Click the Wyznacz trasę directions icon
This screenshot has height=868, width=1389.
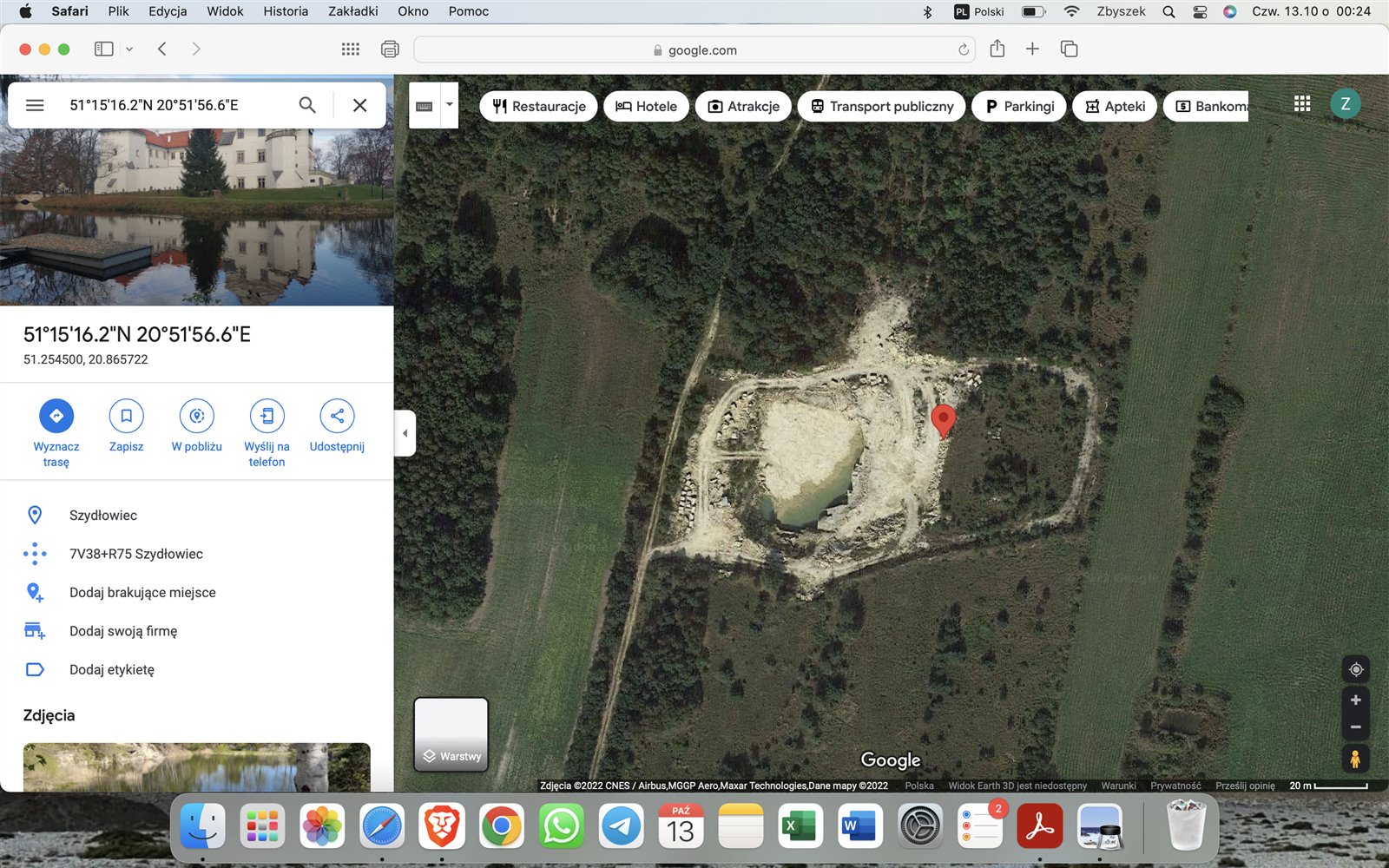pyautogui.click(x=56, y=417)
